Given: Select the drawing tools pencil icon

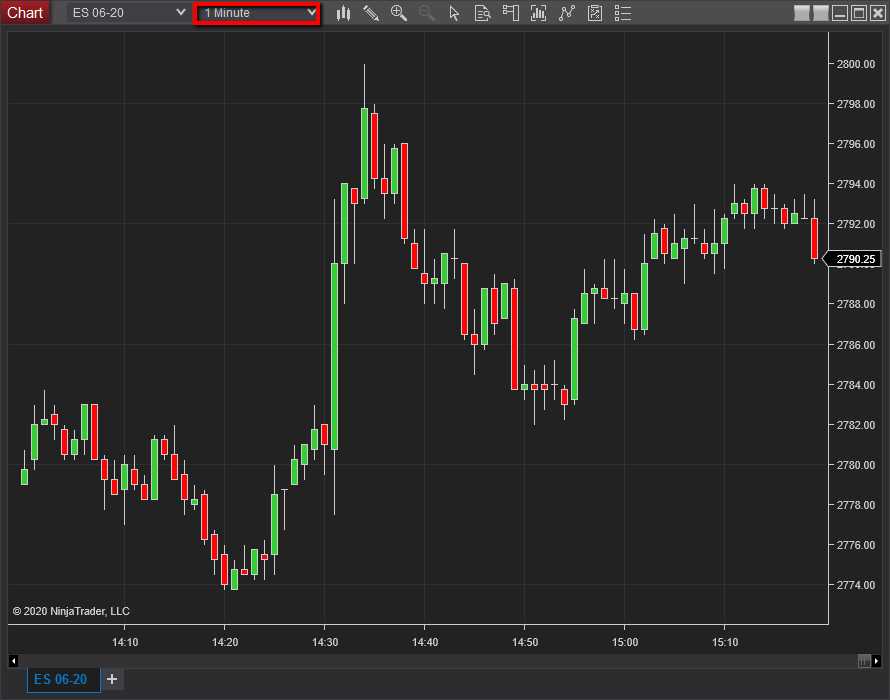Looking at the screenshot, I should tap(371, 13).
